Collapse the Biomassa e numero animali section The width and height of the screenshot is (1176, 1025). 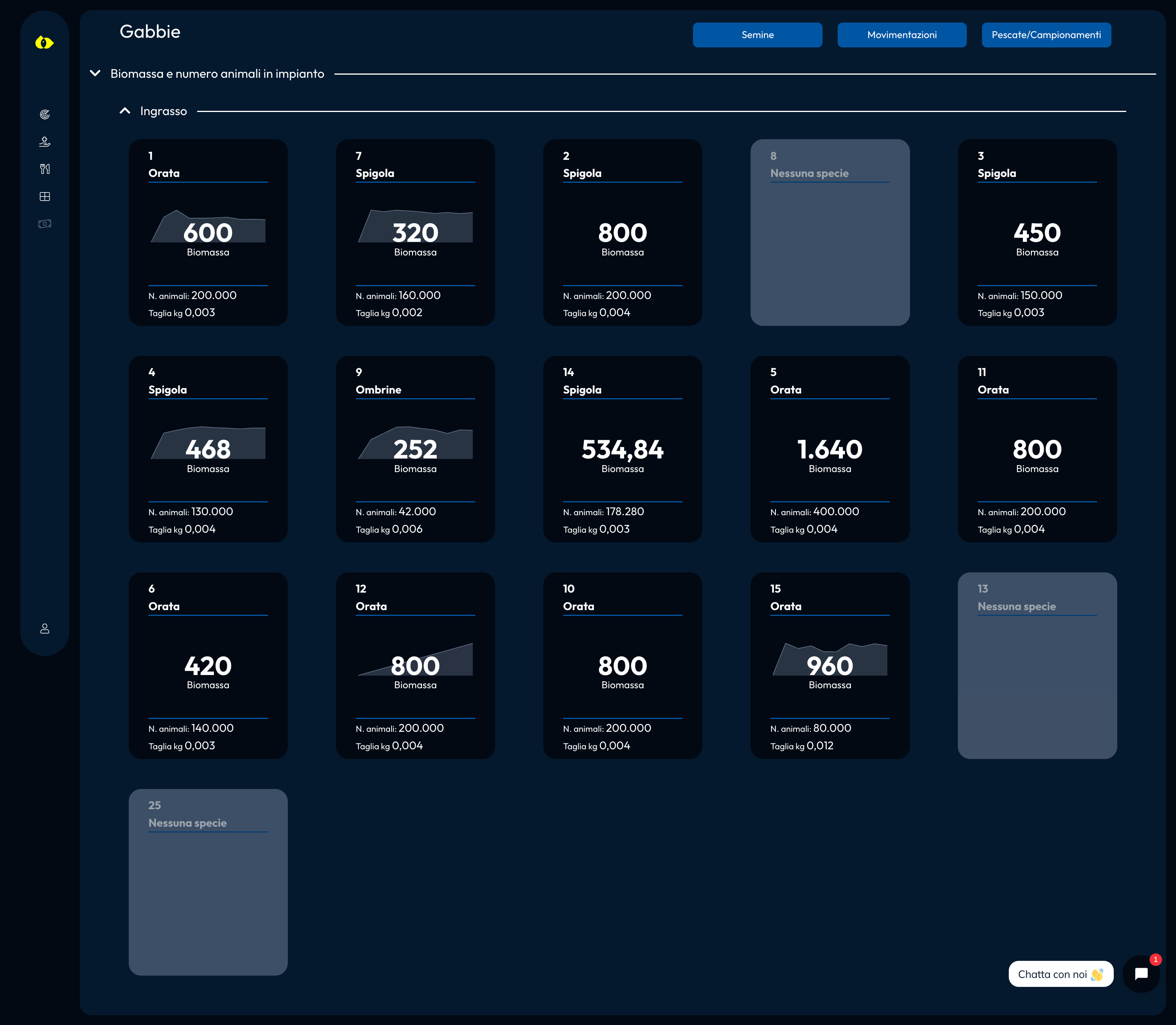click(x=96, y=73)
